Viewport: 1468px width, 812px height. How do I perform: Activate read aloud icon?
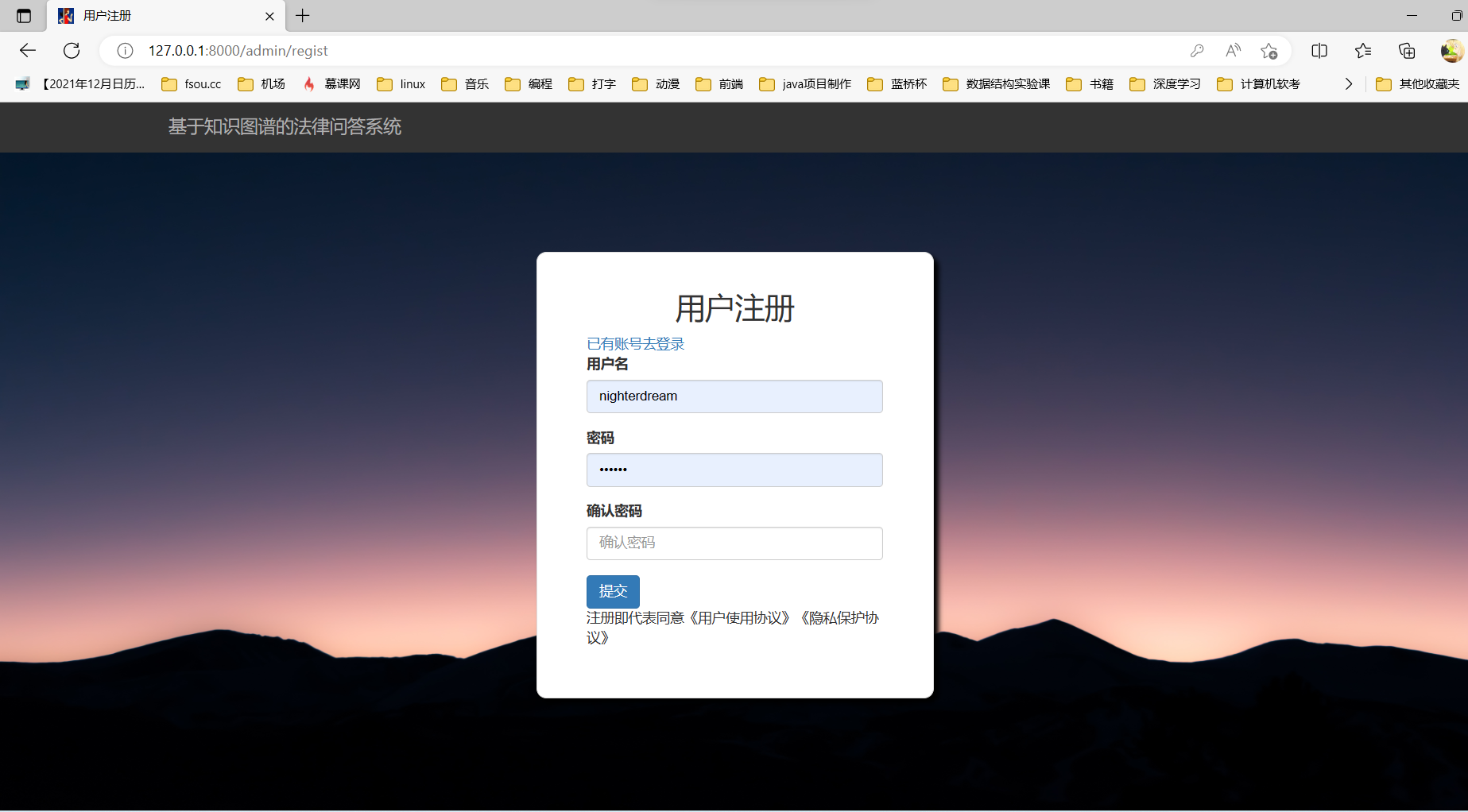[1233, 51]
